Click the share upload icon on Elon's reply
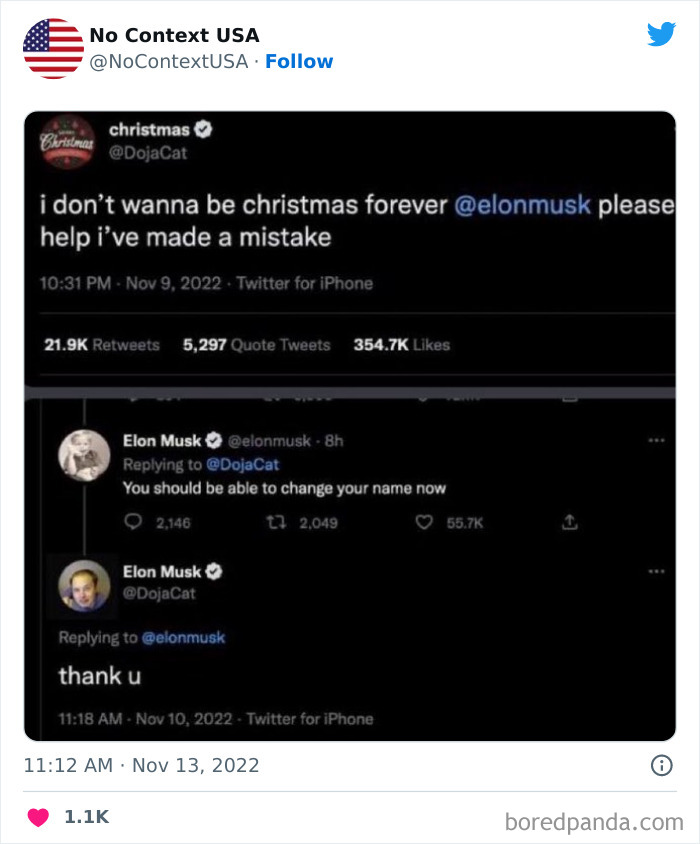The height and width of the screenshot is (844, 700). [570, 522]
